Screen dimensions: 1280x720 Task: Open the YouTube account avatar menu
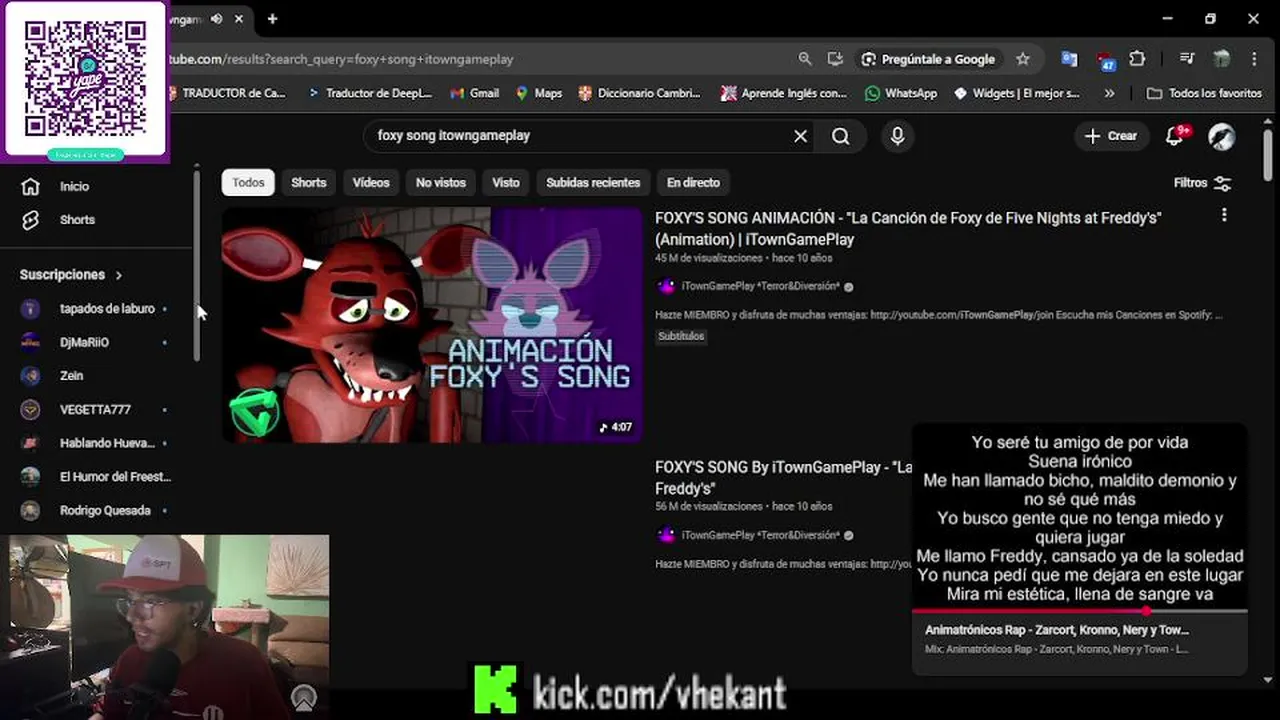(1221, 136)
